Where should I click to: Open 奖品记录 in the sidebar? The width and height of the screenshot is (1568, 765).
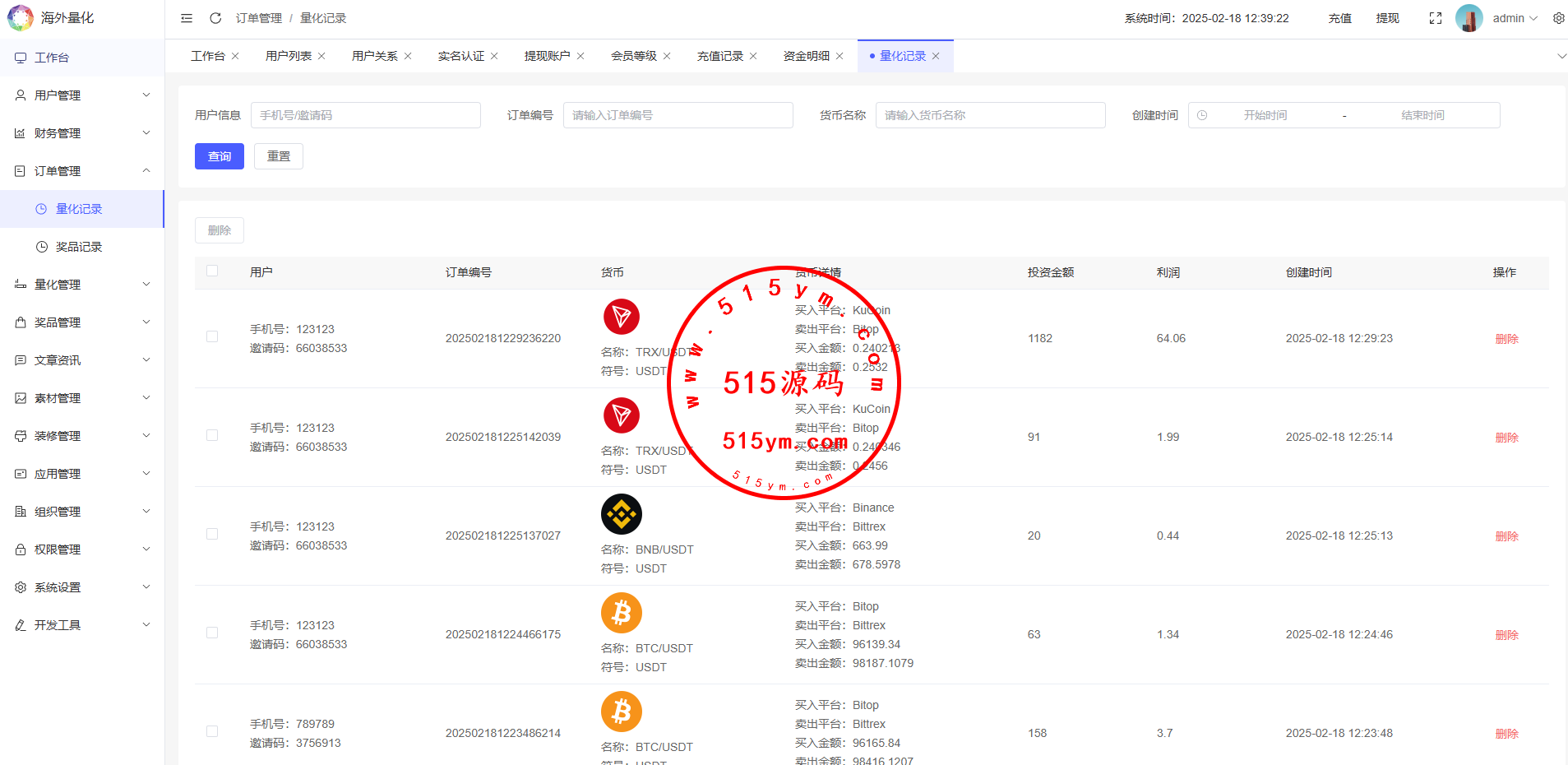click(x=79, y=247)
